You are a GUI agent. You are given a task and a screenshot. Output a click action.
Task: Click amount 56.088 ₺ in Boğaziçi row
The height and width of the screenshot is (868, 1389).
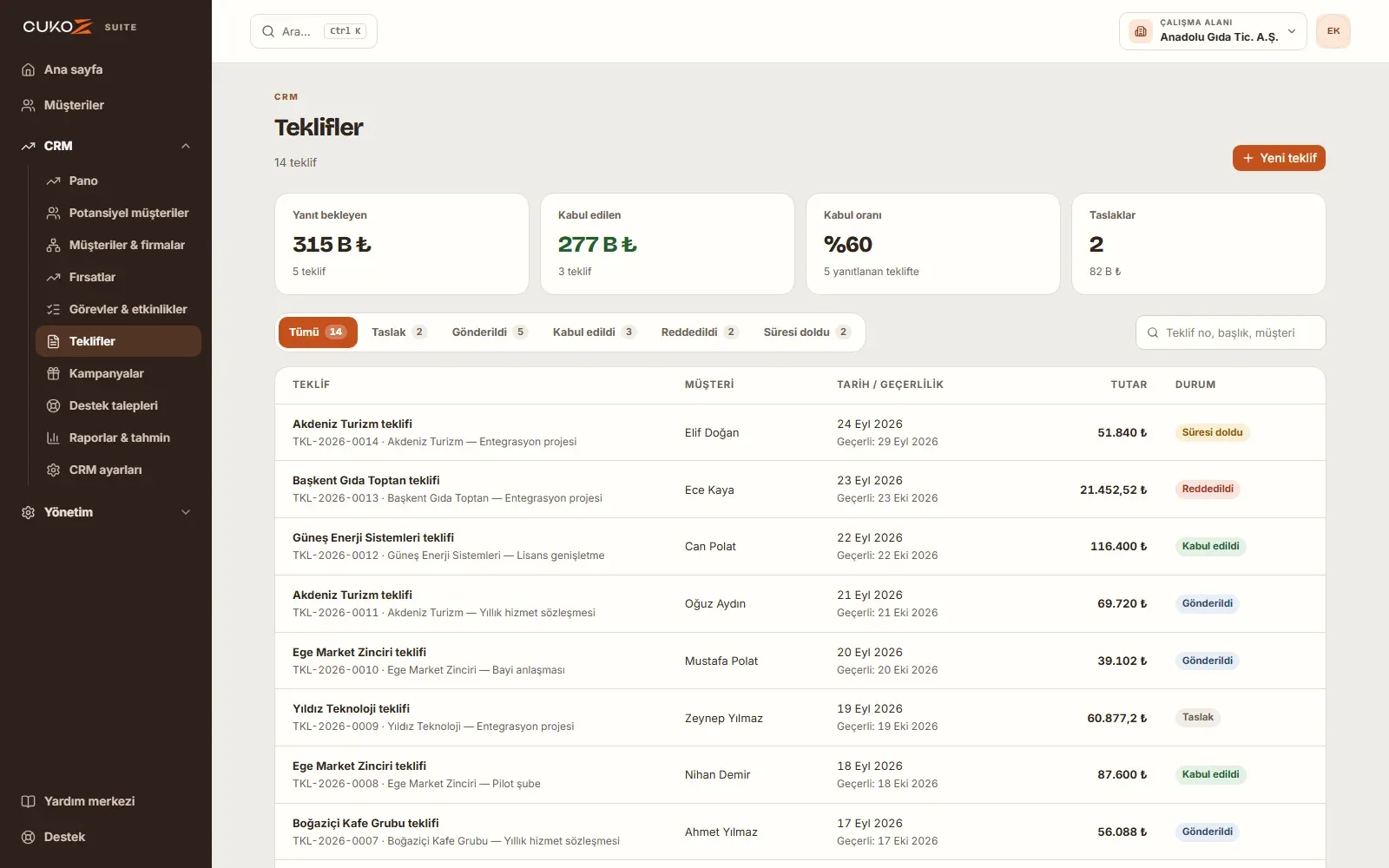[x=1122, y=832]
